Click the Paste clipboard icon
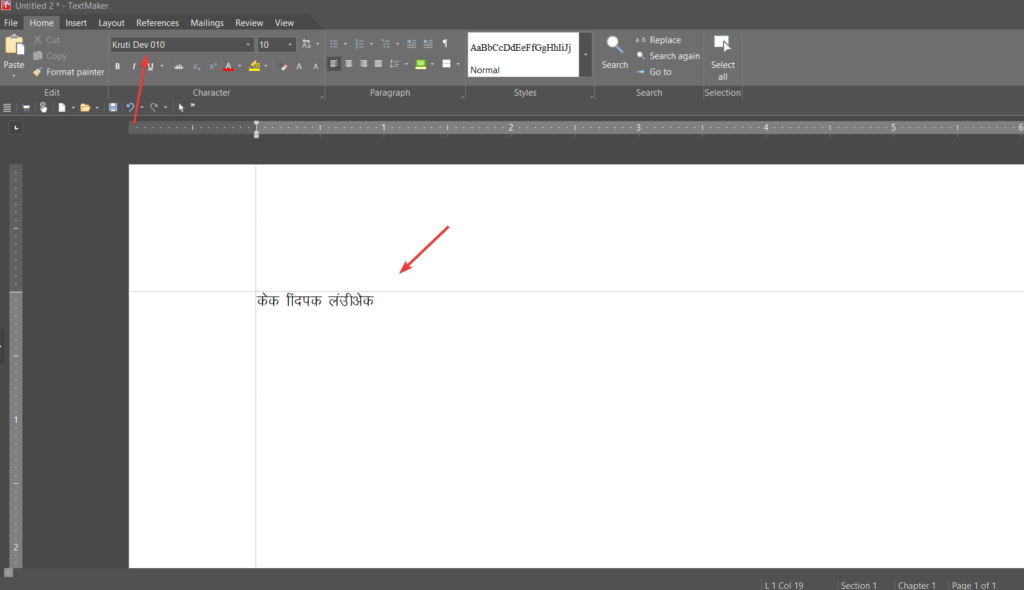The width and height of the screenshot is (1024, 590). [14, 45]
